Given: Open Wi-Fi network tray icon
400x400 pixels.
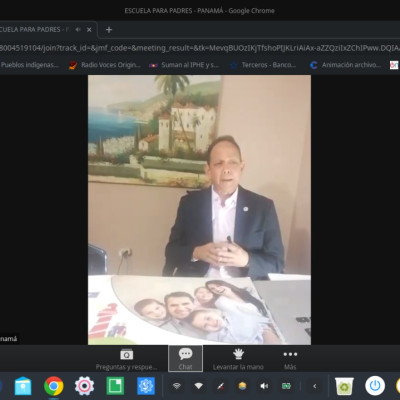Looking at the screenshot, I should [x=199, y=386].
